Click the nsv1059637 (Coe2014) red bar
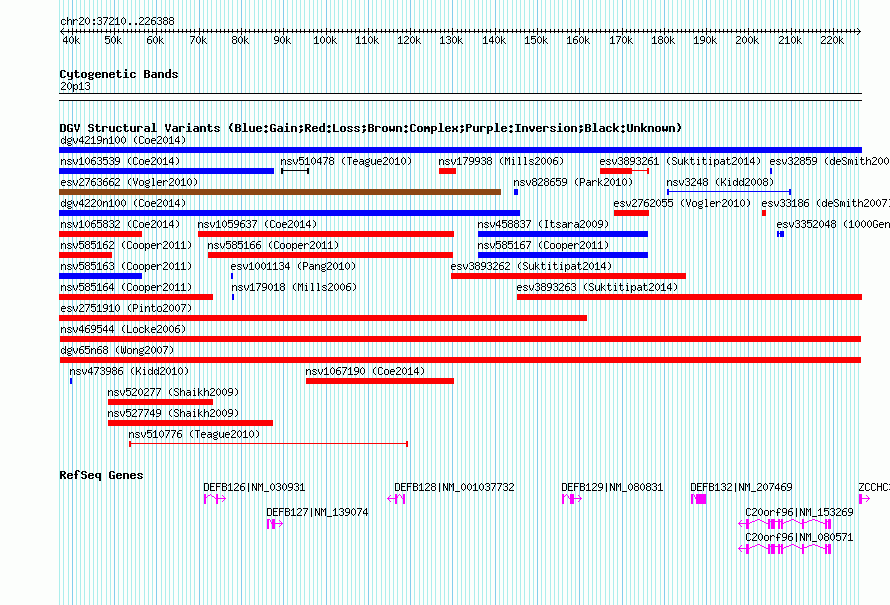This screenshot has width=890, height=605. click(326, 234)
